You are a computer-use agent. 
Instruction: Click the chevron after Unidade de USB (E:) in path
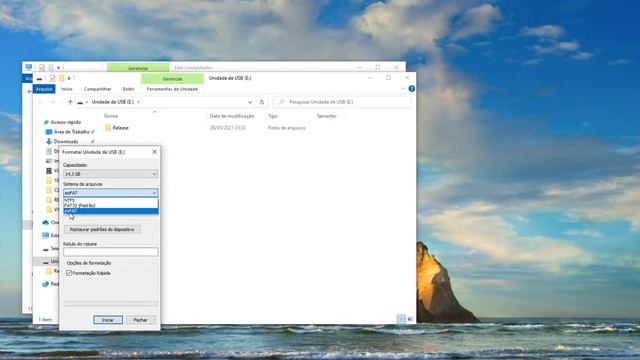coord(139,102)
